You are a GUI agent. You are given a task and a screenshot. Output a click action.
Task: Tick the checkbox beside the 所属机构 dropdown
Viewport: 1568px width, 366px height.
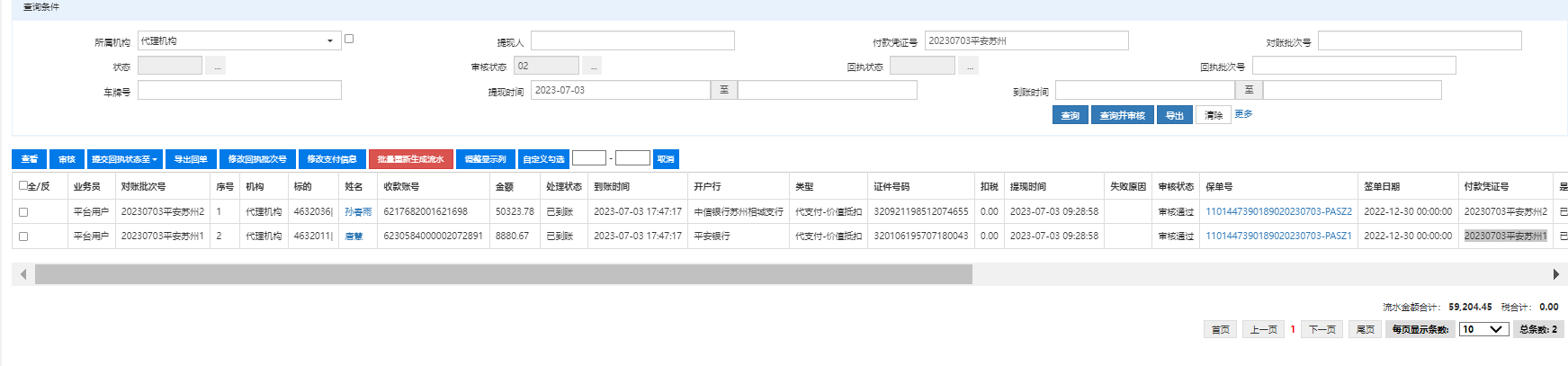349,39
